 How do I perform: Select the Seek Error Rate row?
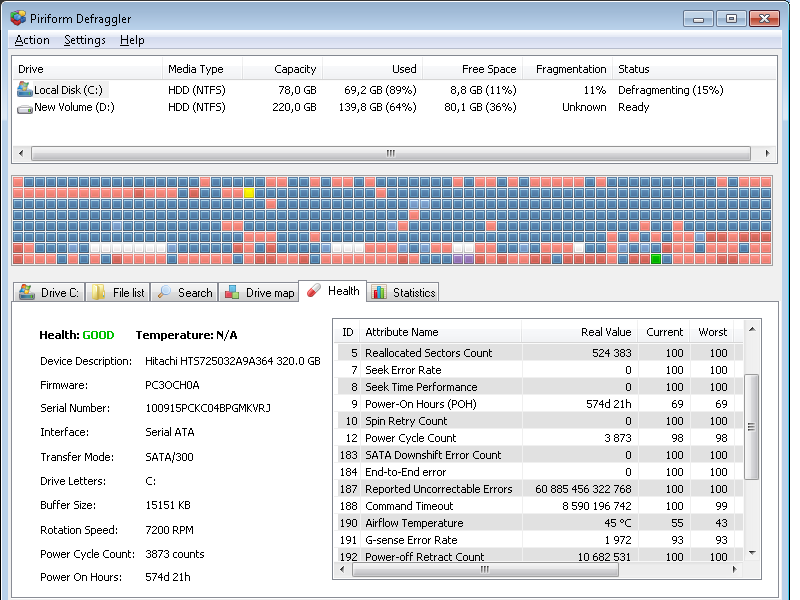pyautogui.click(x=539, y=370)
